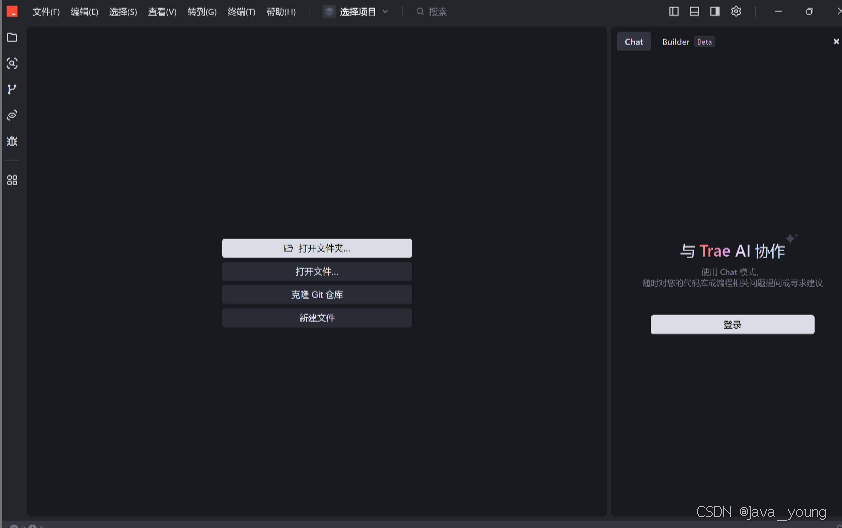Open settings via the gear icon
842x528 pixels.
click(736, 11)
